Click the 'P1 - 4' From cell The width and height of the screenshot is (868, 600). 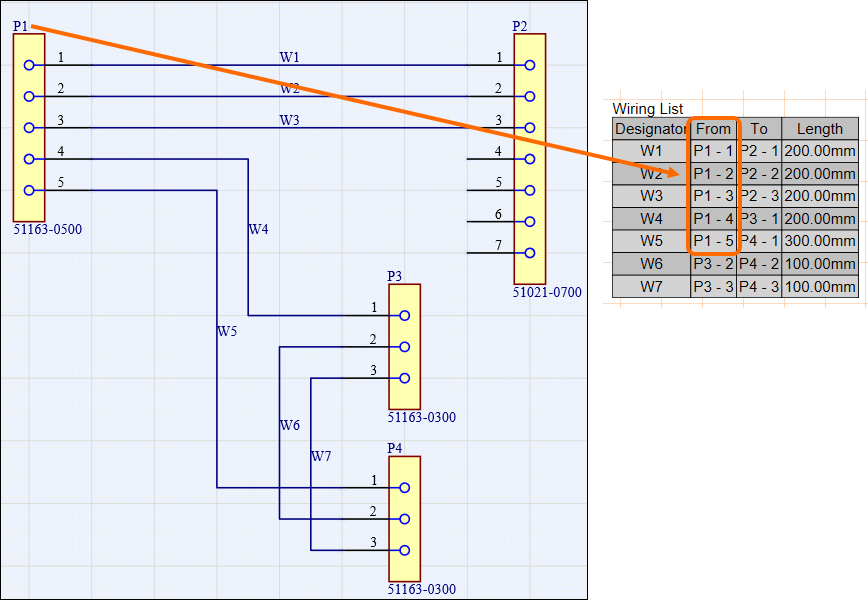714,219
